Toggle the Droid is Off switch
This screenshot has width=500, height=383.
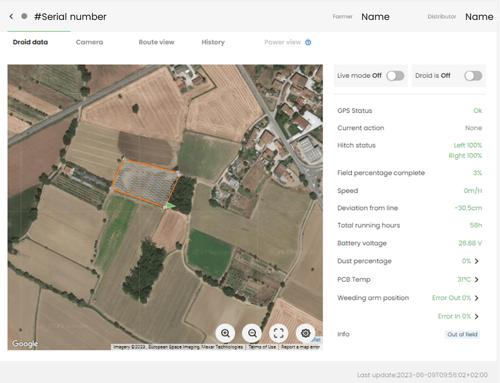pyautogui.click(x=473, y=76)
